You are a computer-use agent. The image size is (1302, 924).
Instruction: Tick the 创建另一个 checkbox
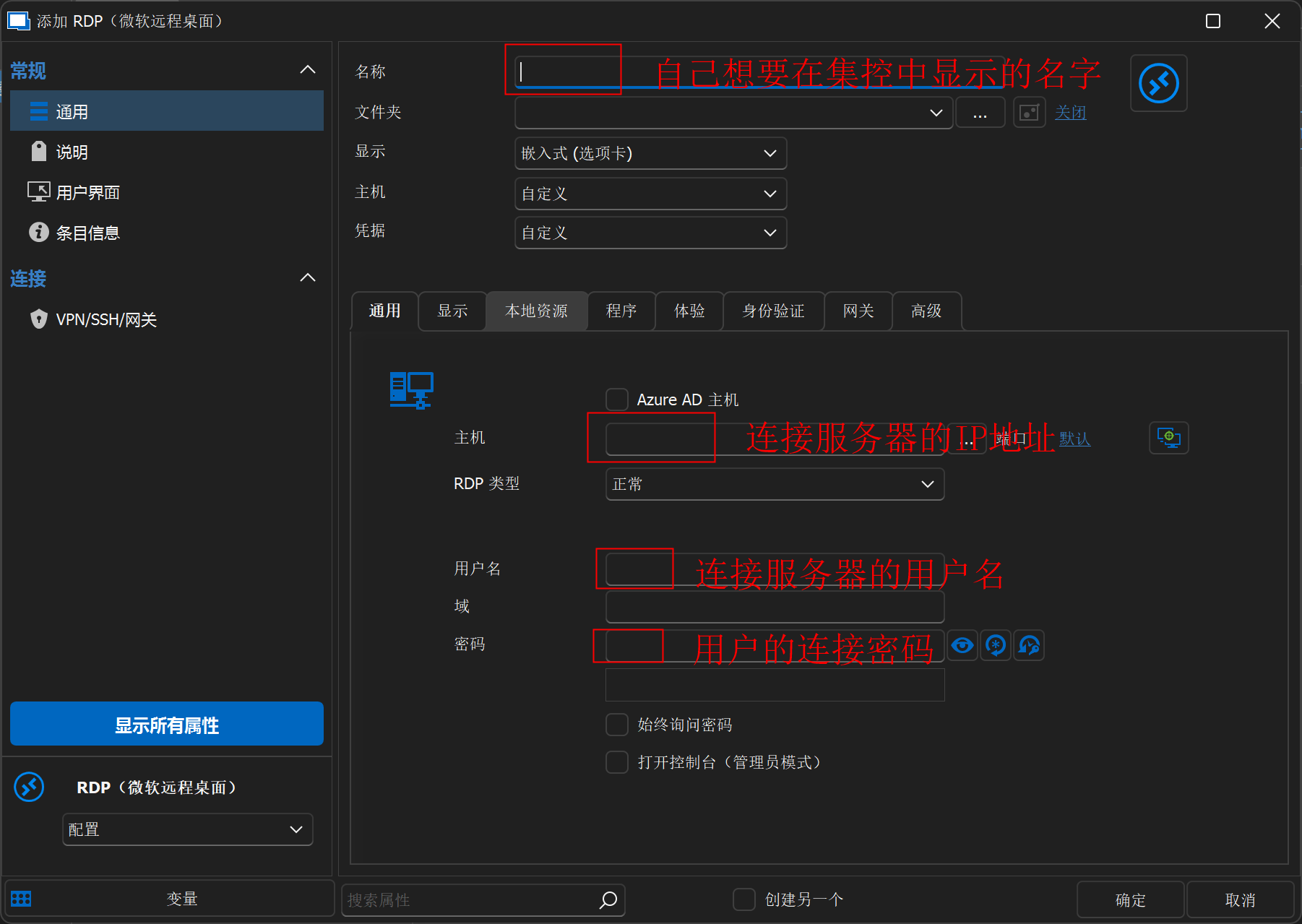click(x=743, y=899)
